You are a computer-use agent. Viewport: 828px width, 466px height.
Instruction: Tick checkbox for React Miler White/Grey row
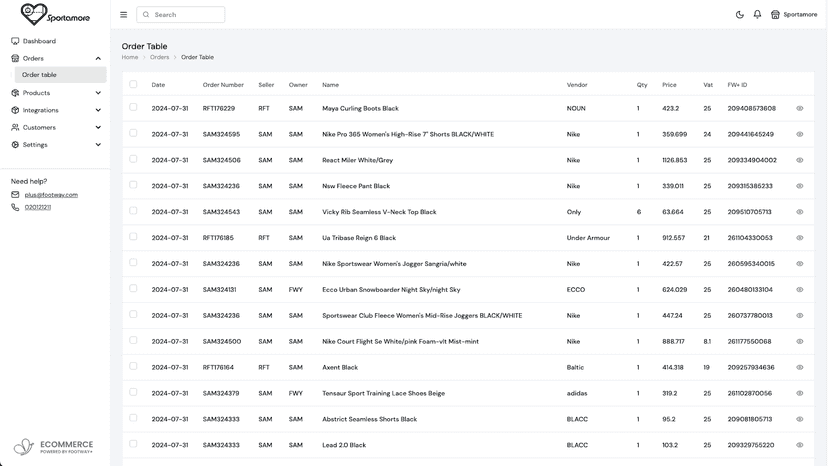tap(133, 159)
